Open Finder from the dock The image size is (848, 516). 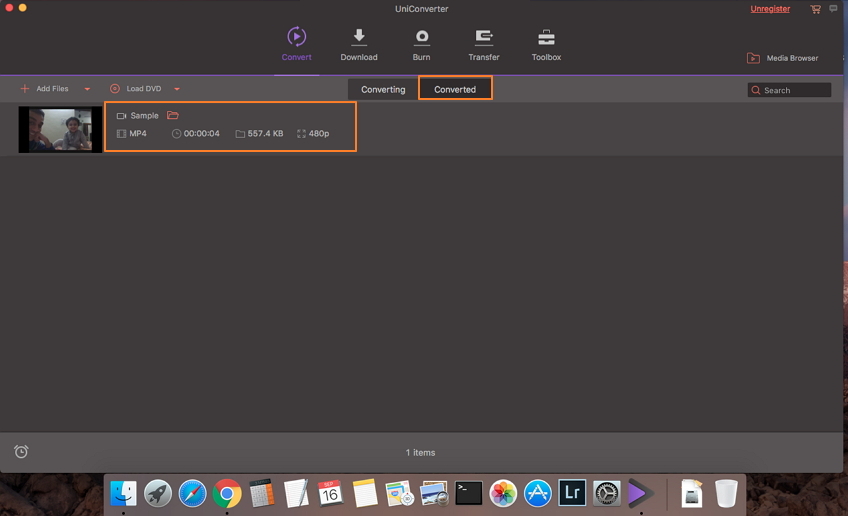pyautogui.click(x=123, y=493)
